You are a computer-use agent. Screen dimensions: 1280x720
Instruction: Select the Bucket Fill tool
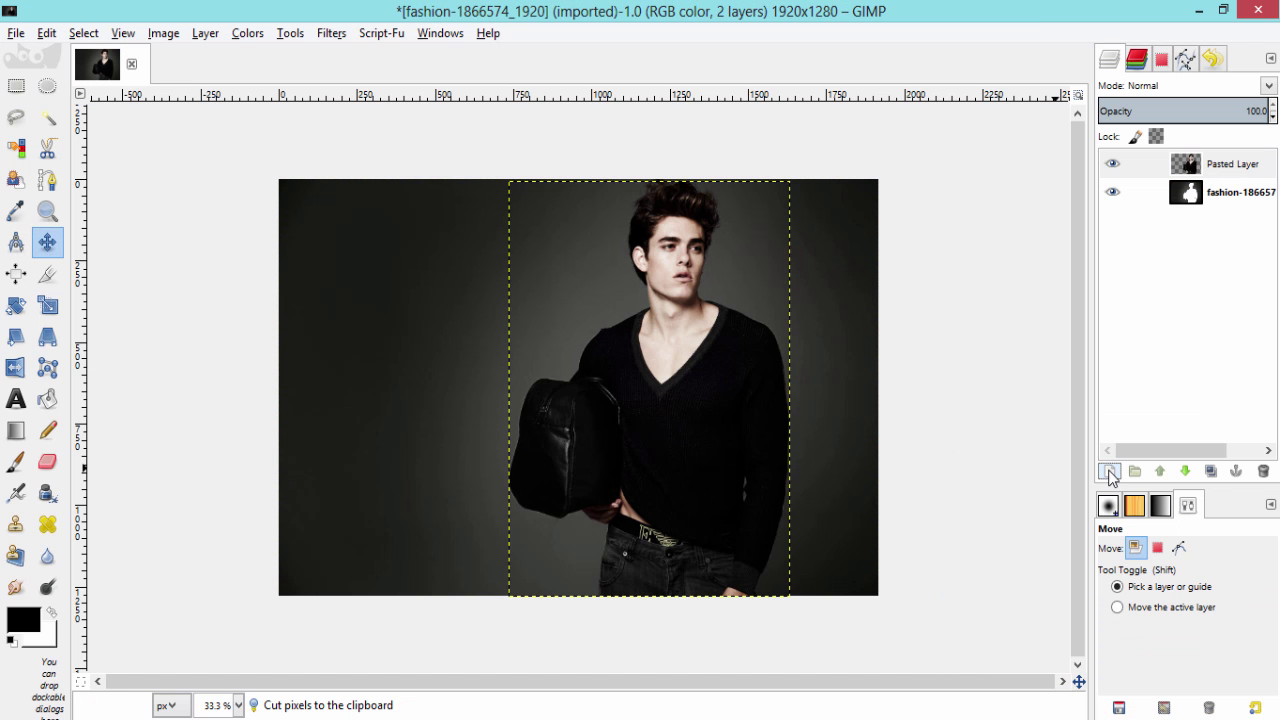pos(47,399)
